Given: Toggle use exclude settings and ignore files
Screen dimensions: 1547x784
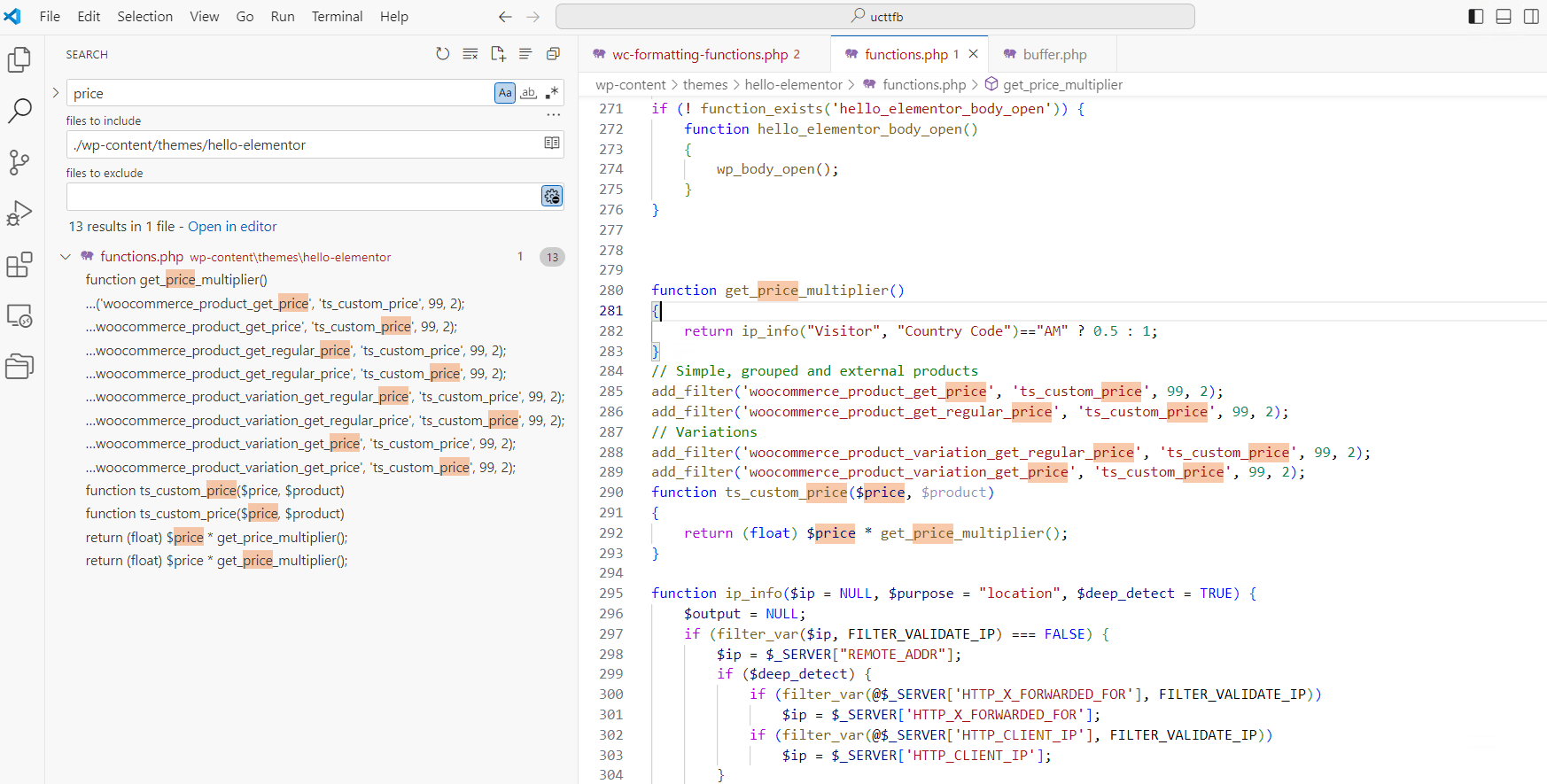Looking at the screenshot, I should pyautogui.click(x=552, y=196).
